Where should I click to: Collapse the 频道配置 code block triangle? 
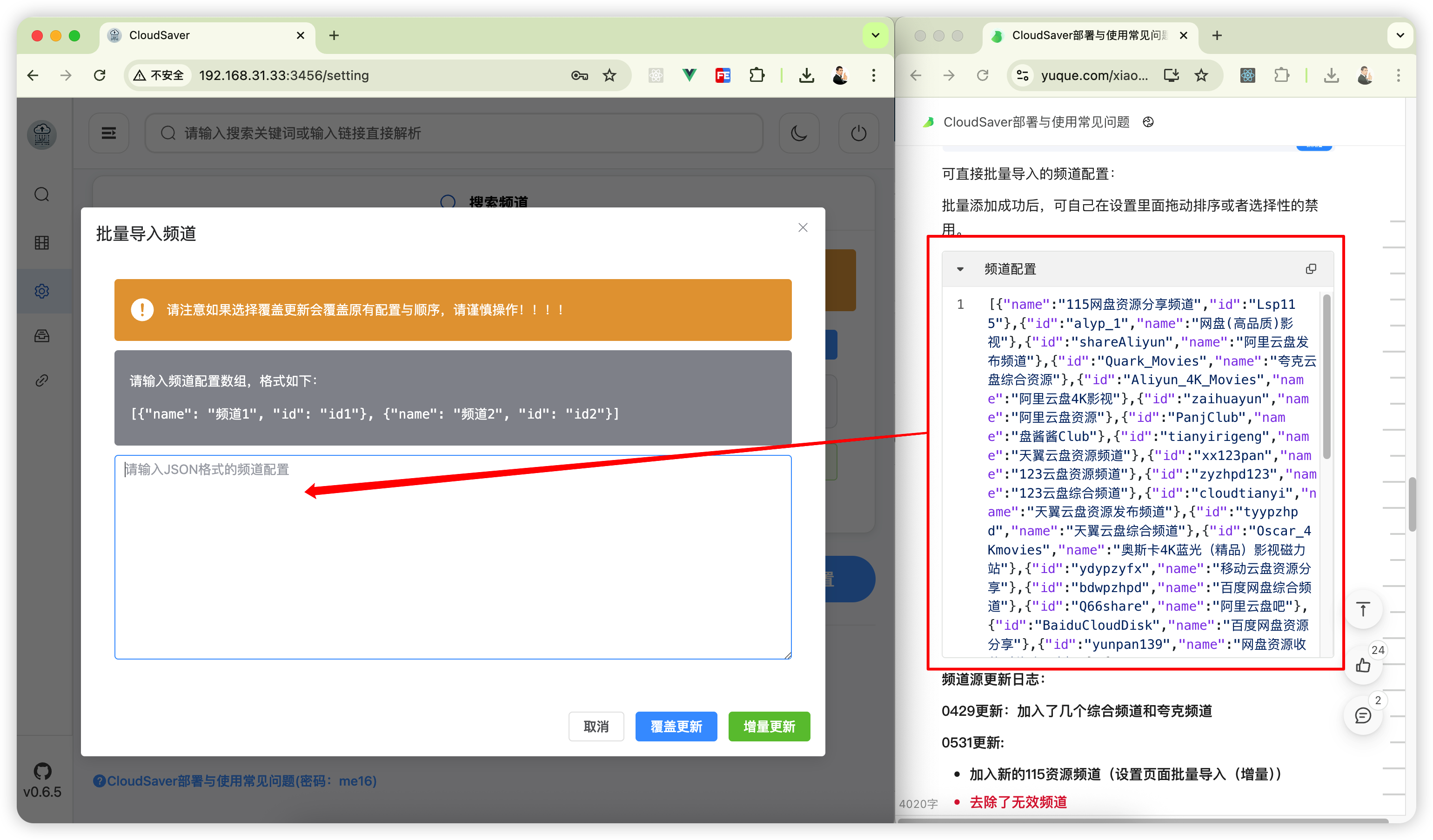point(960,269)
